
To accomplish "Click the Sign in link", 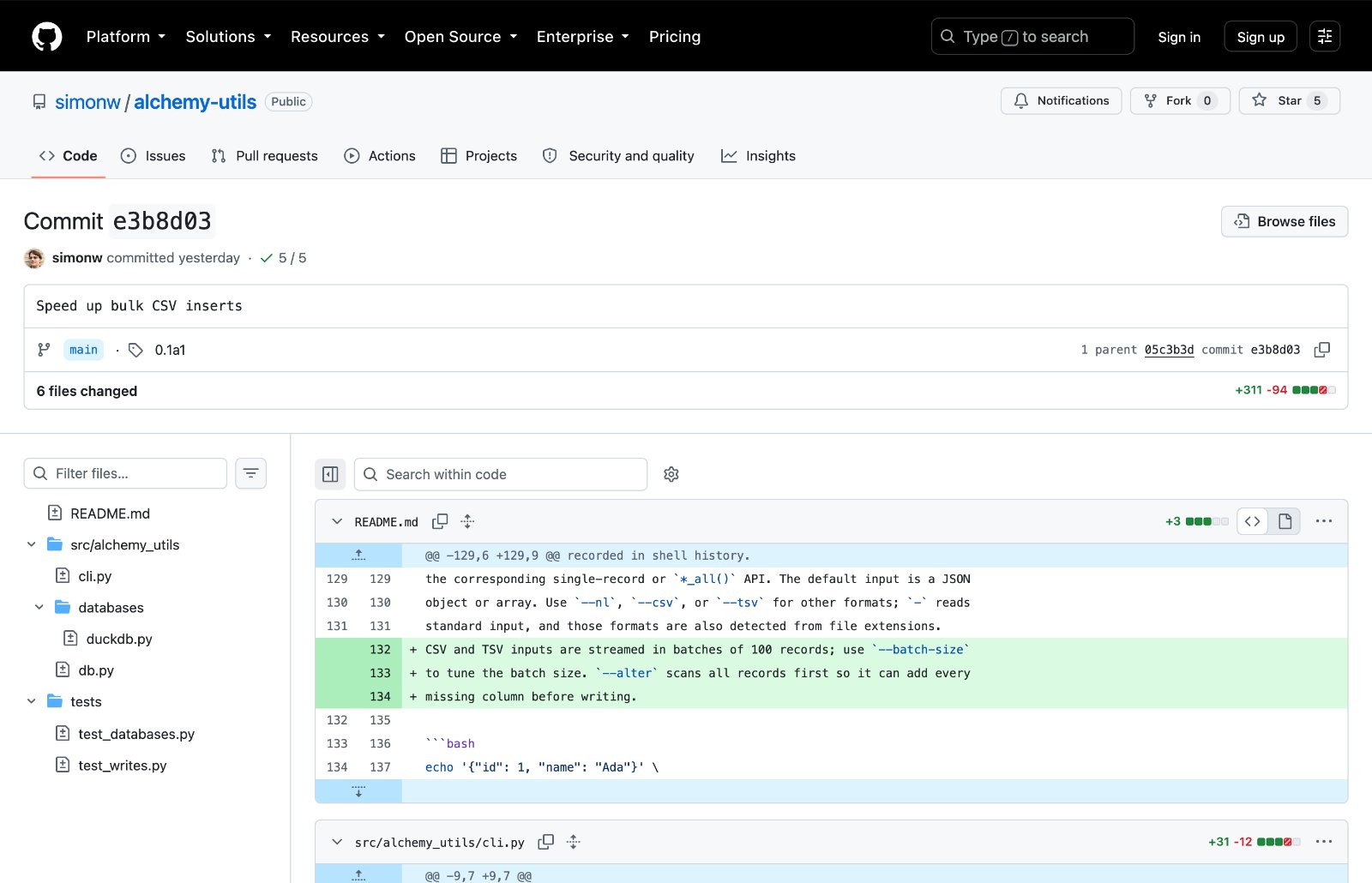I will coord(1179,37).
